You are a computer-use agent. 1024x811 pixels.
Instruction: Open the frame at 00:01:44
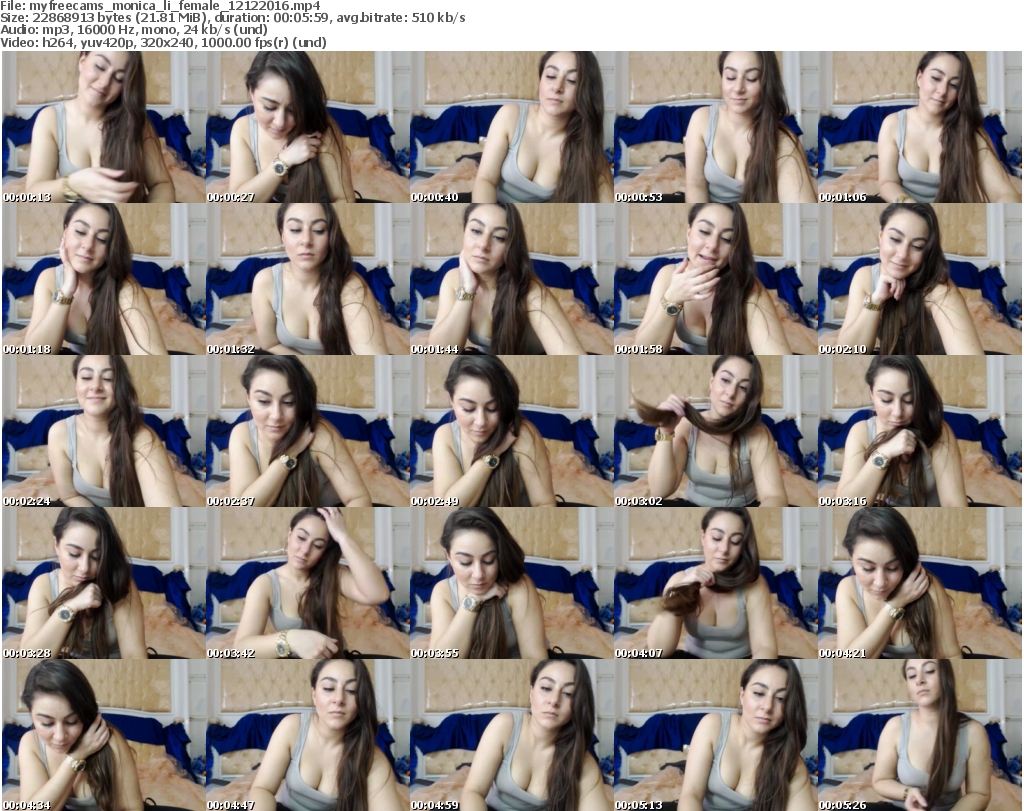[x=511, y=279]
